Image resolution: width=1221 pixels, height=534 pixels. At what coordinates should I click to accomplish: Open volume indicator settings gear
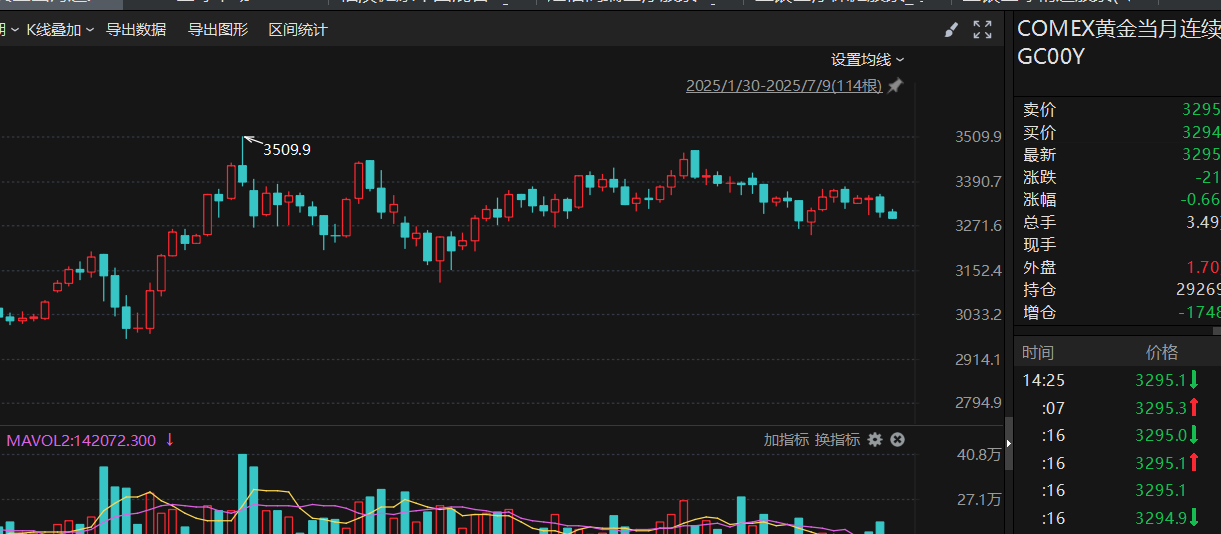tap(875, 440)
